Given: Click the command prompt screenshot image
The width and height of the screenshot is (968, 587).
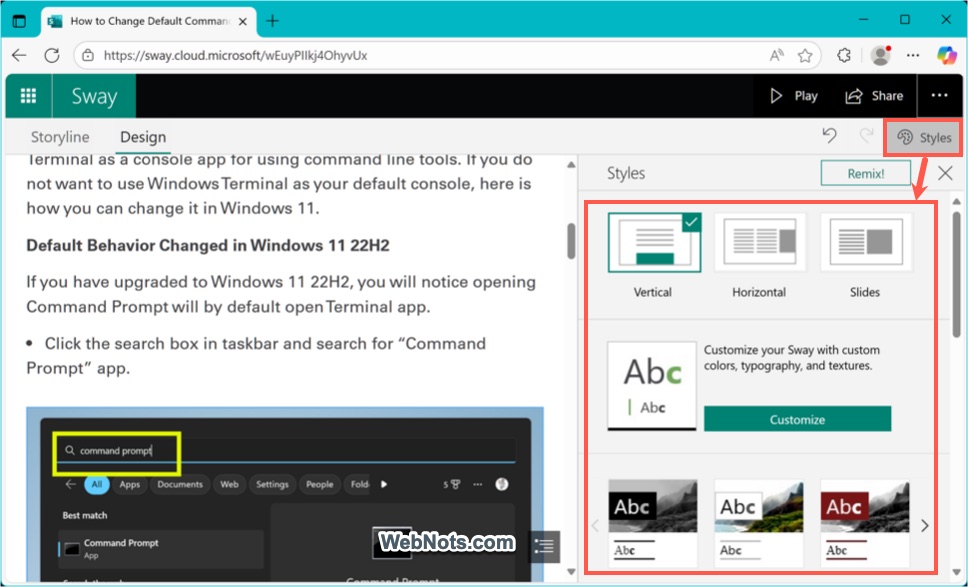Looking at the screenshot, I should tap(285, 494).
